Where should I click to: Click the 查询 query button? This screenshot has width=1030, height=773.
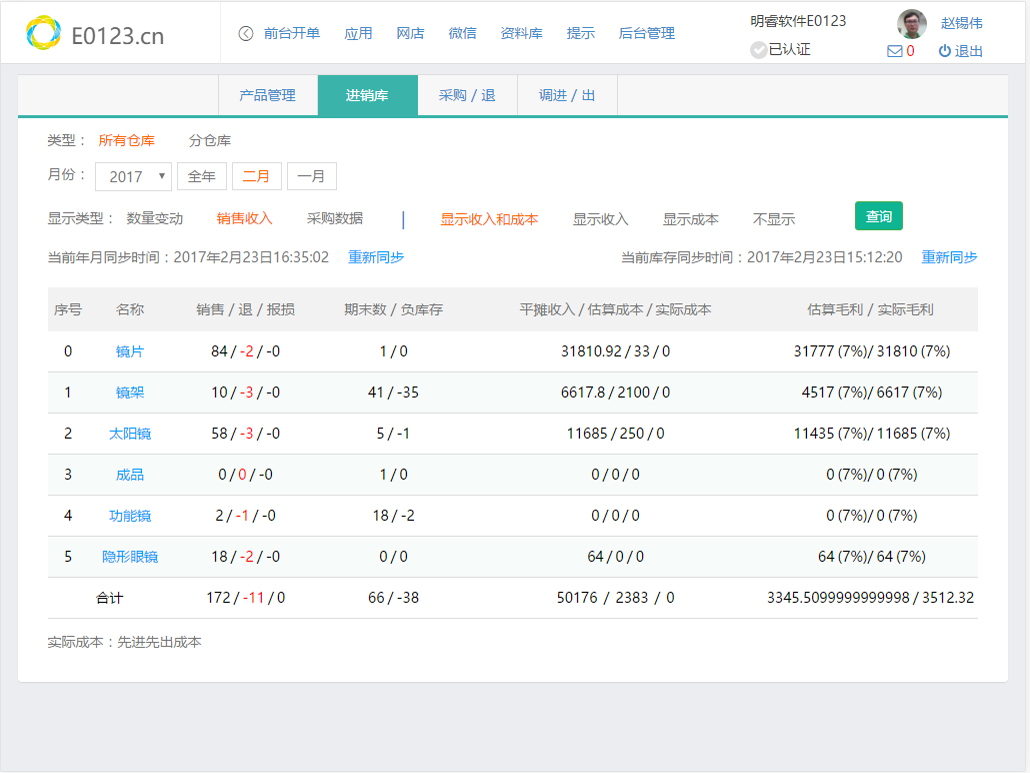(878, 215)
